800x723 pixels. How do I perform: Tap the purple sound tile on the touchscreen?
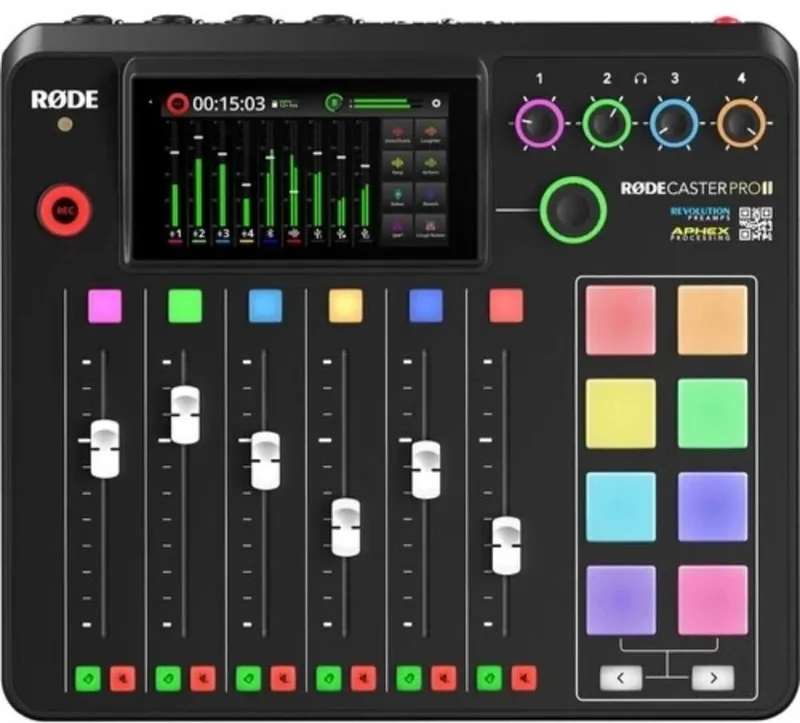pos(397,229)
